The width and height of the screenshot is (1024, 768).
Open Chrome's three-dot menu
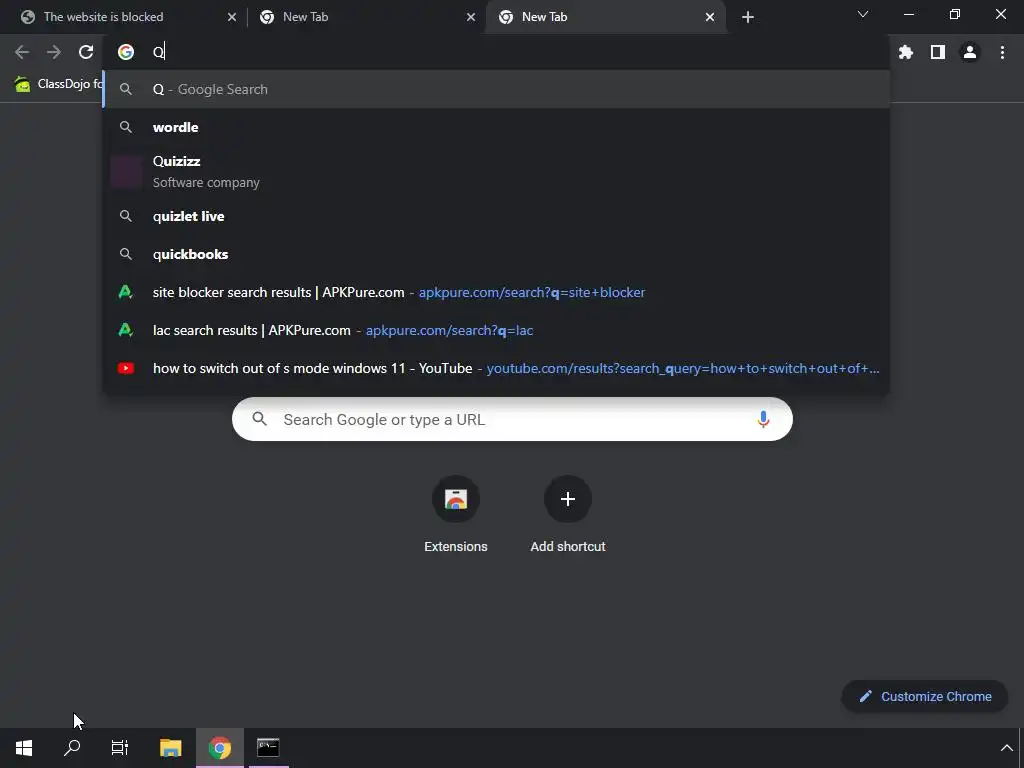click(1002, 52)
